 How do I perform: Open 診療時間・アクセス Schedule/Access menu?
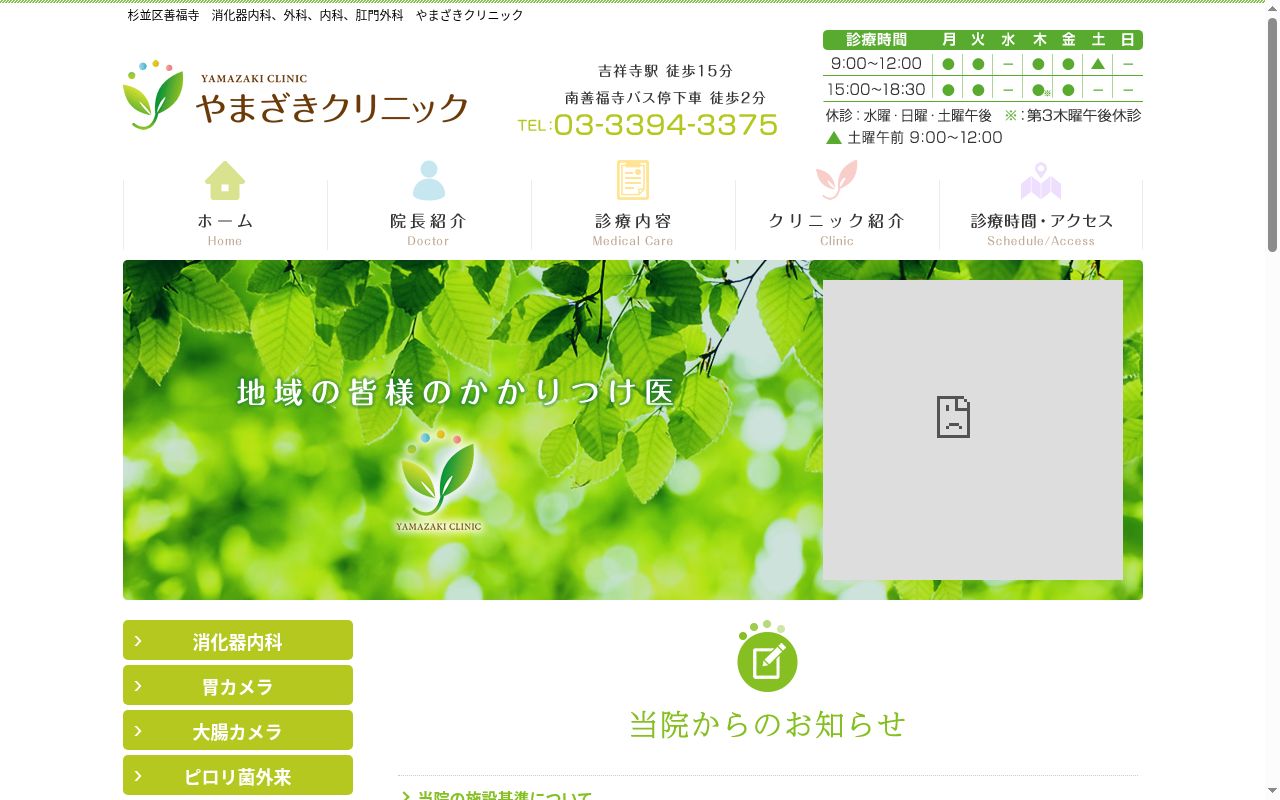[1041, 205]
